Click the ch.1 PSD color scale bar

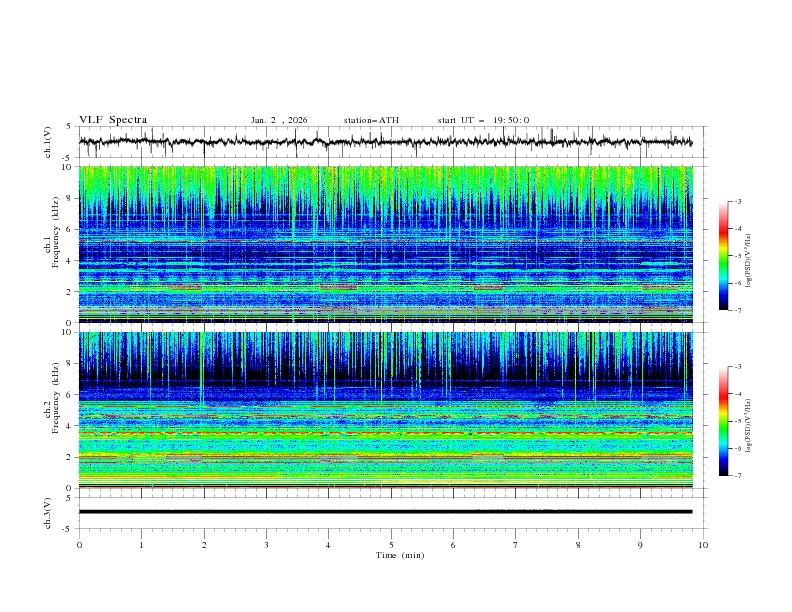click(x=724, y=256)
